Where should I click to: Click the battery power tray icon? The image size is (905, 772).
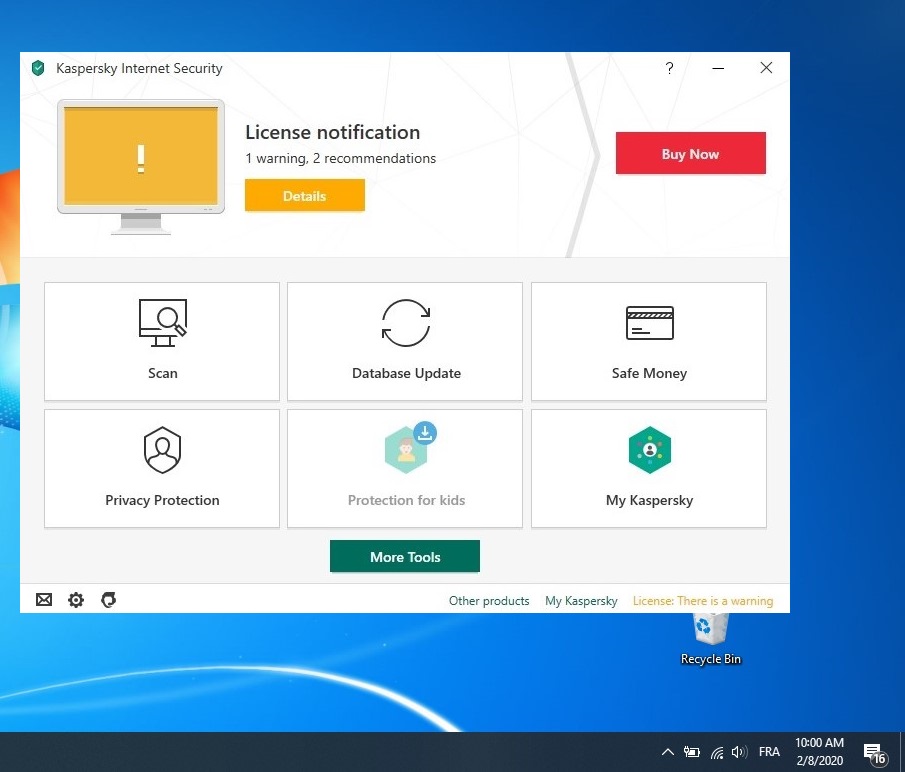[691, 752]
